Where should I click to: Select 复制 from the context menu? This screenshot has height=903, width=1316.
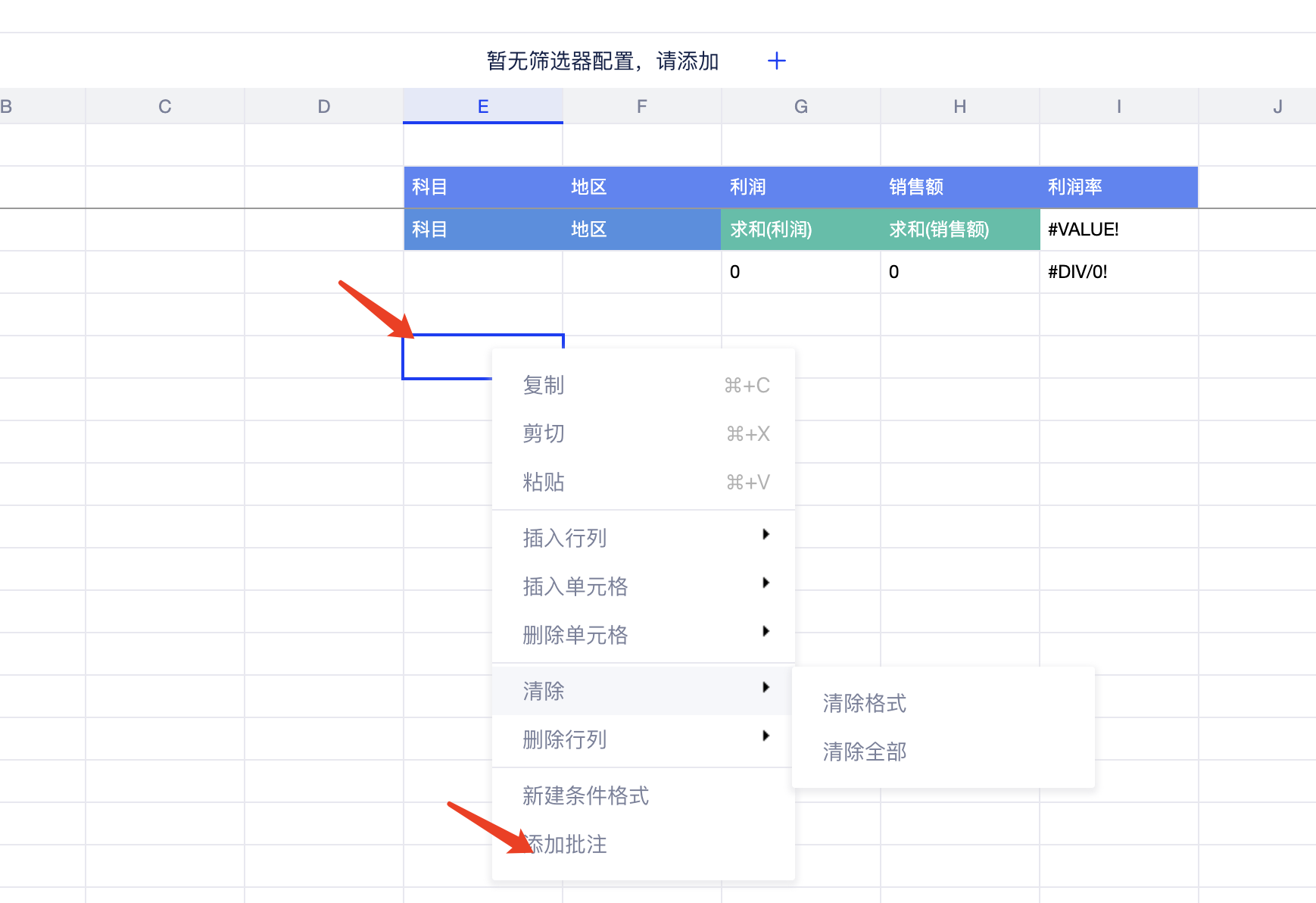coord(544,386)
